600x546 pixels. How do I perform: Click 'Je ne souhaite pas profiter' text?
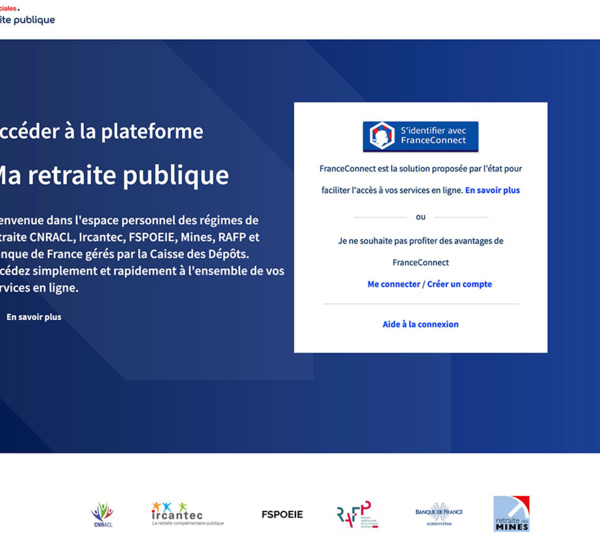(x=421, y=251)
